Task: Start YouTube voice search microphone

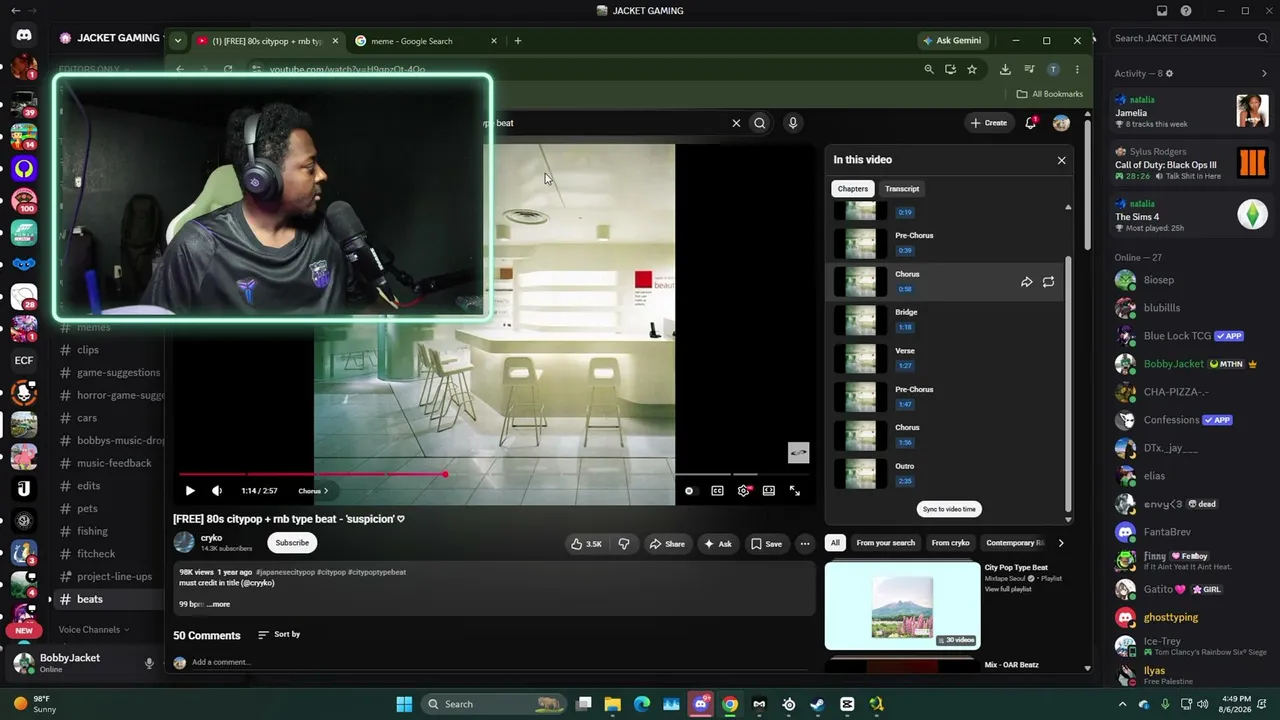Action: click(x=793, y=123)
